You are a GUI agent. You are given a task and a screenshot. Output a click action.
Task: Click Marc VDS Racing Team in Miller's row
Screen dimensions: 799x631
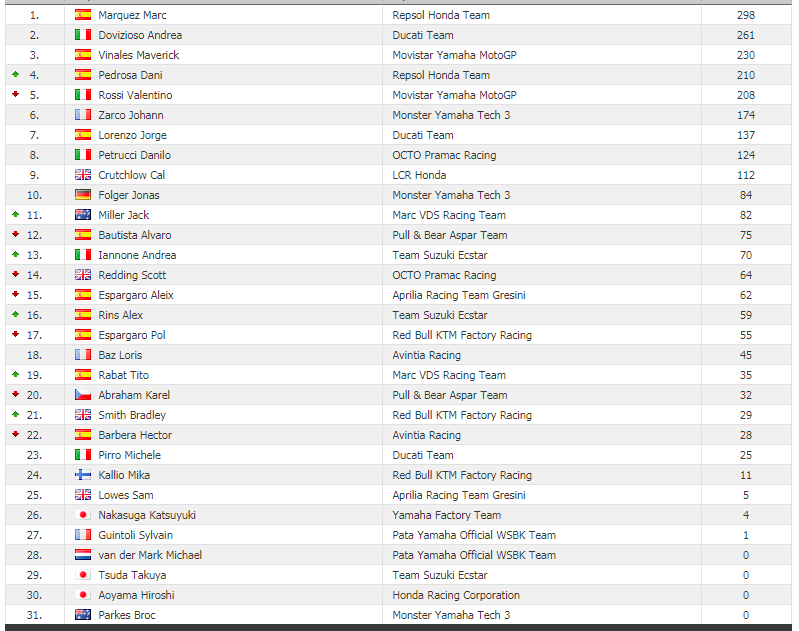pyautogui.click(x=449, y=215)
